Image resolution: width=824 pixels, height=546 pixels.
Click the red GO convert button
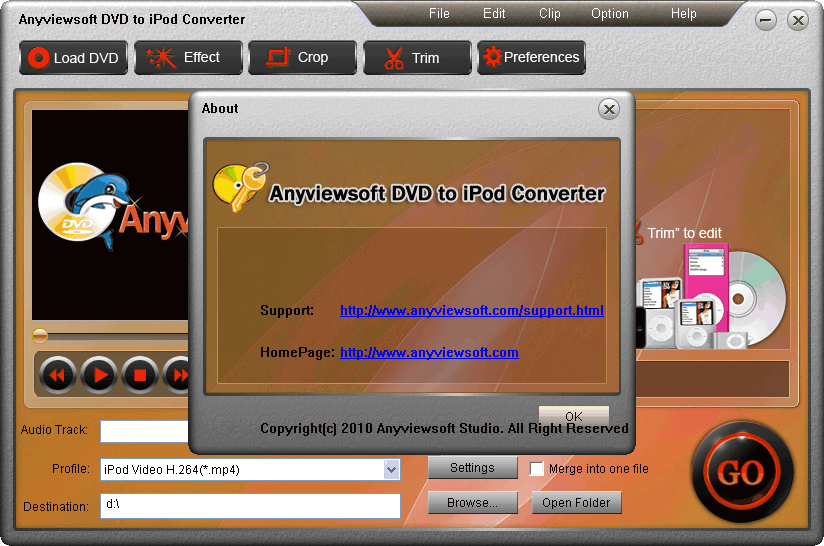(x=742, y=472)
